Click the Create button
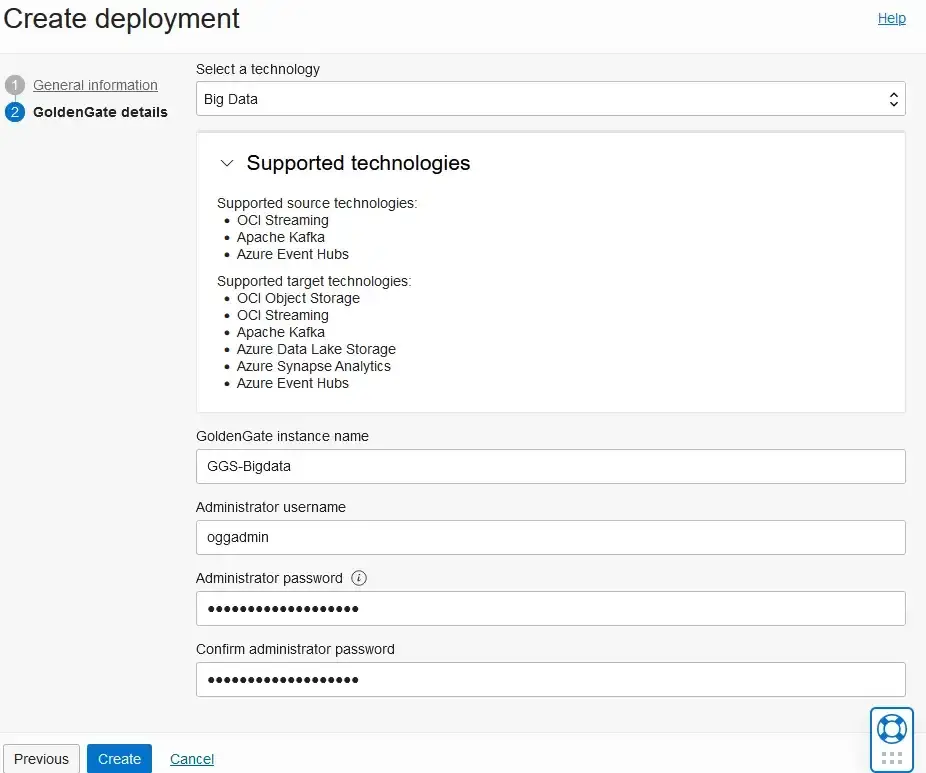 [119, 758]
